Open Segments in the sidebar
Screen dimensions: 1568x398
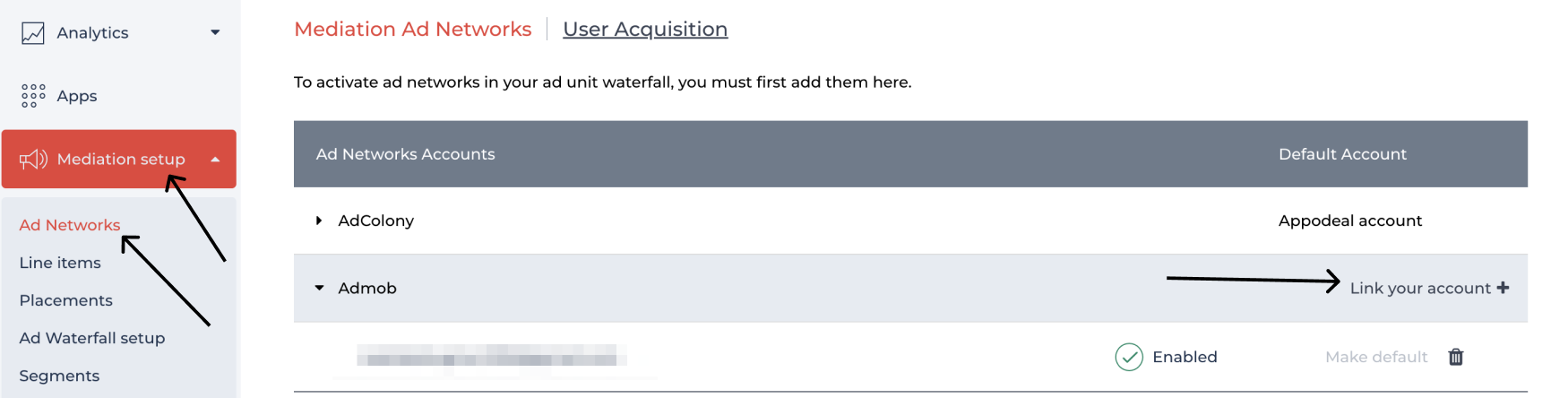59,376
